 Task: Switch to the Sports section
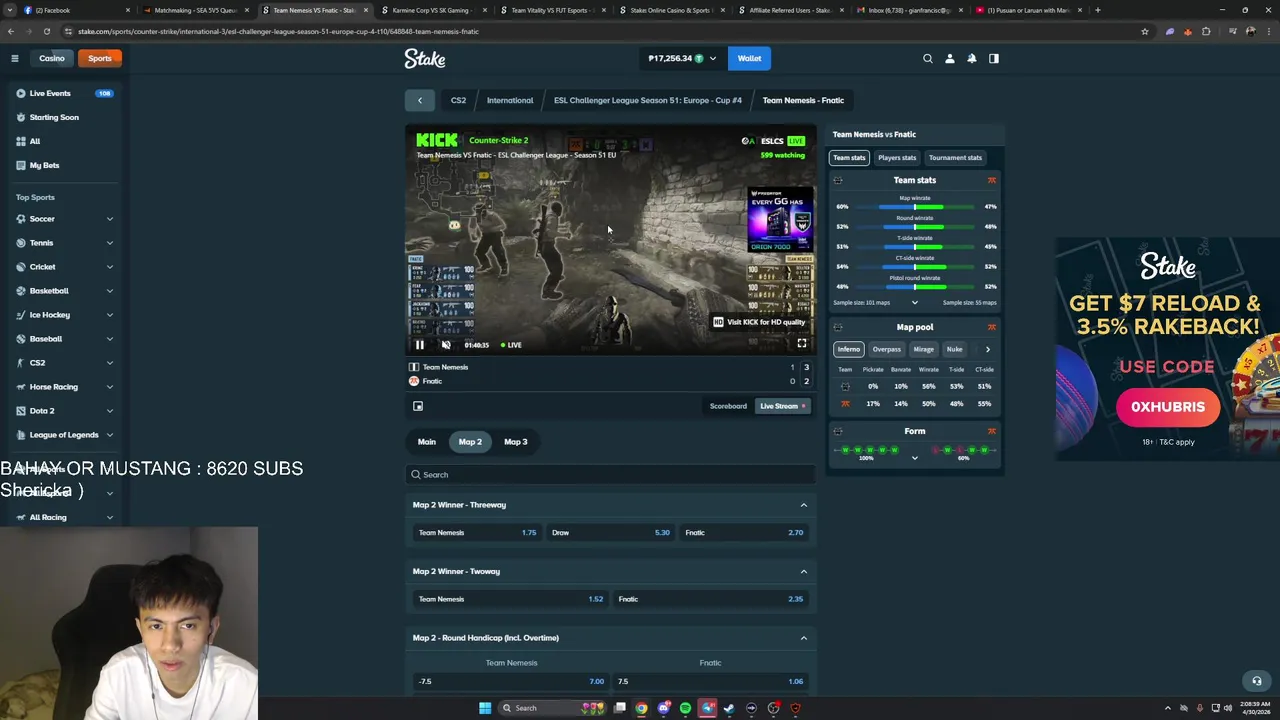pos(99,58)
